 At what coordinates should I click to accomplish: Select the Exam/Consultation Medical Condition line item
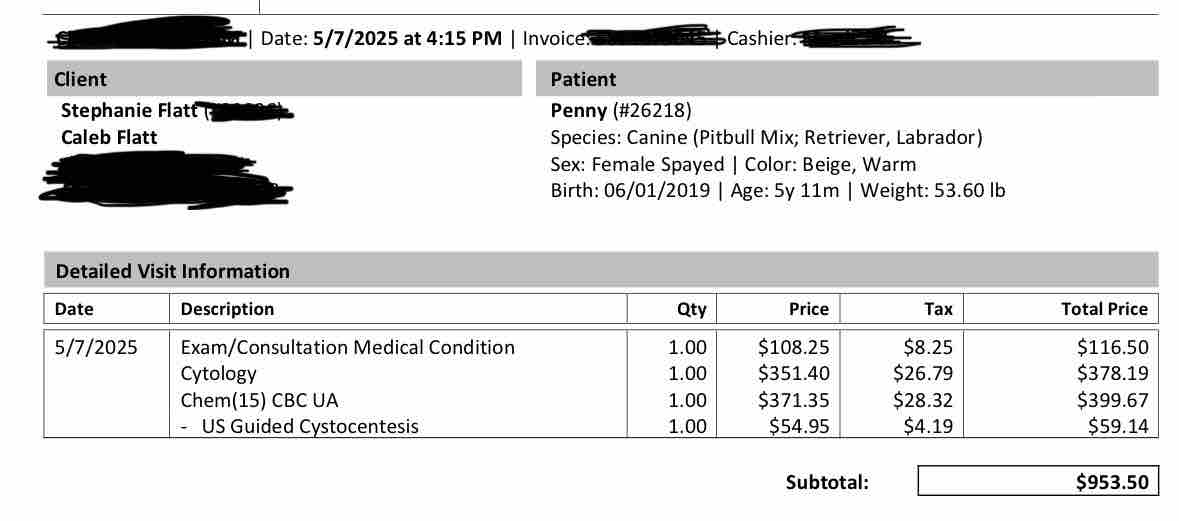(347, 347)
